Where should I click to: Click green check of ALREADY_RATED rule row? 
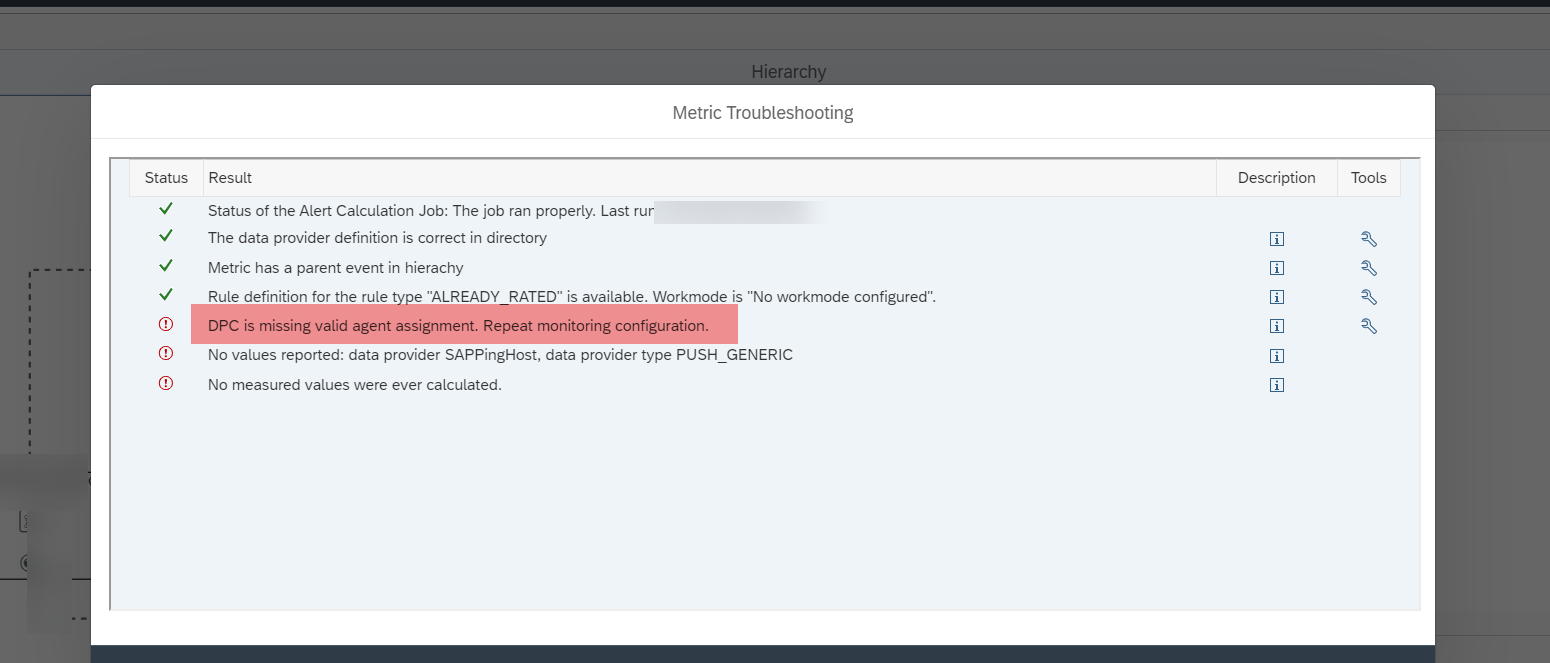pyautogui.click(x=166, y=295)
